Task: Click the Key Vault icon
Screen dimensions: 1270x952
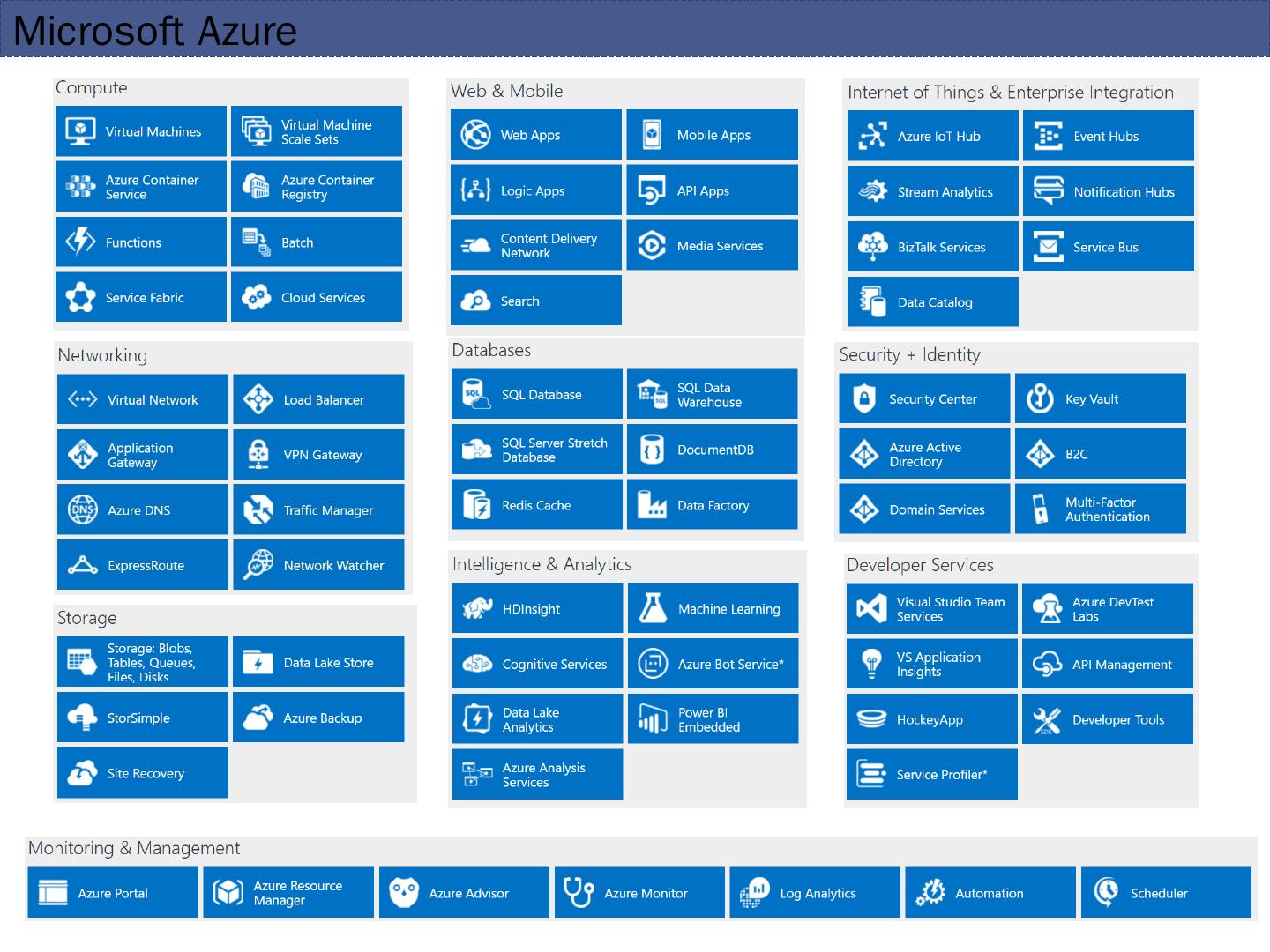Action: [1041, 398]
